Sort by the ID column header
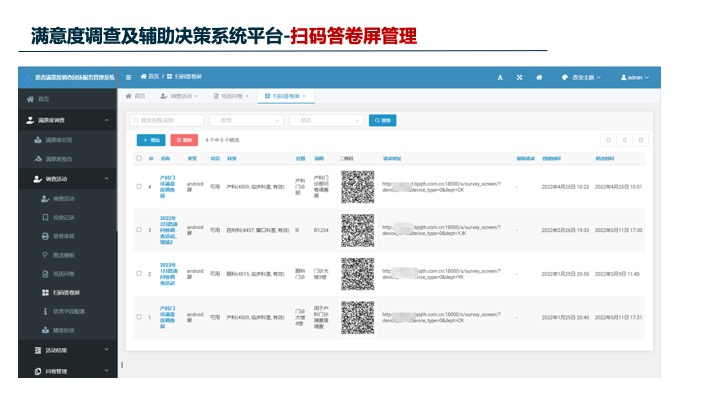Viewport: 720px width, 405px height. (x=151, y=158)
